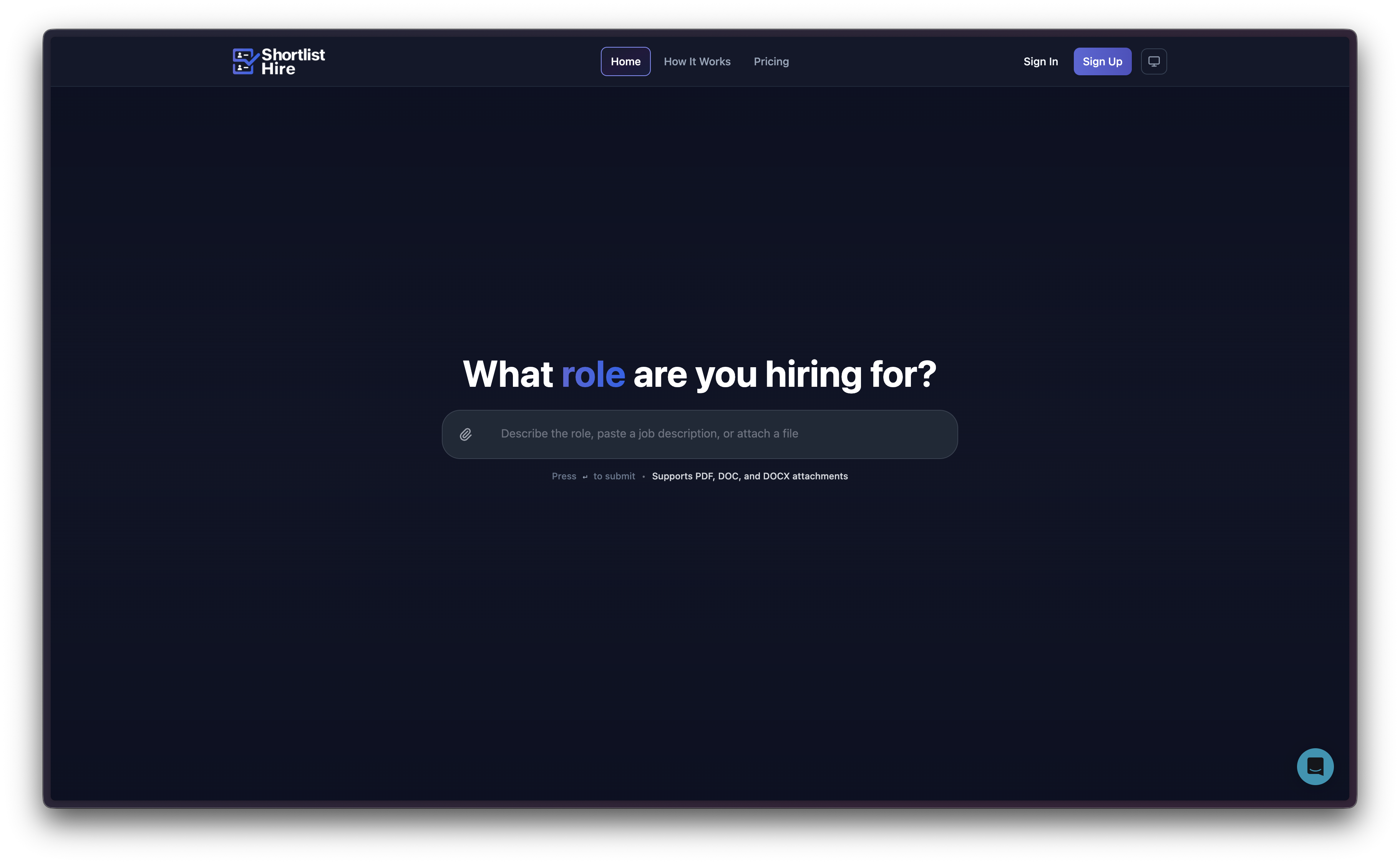Click the "What" word in headline
This screenshot has height=865, width=1400.
click(x=508, y=374)
